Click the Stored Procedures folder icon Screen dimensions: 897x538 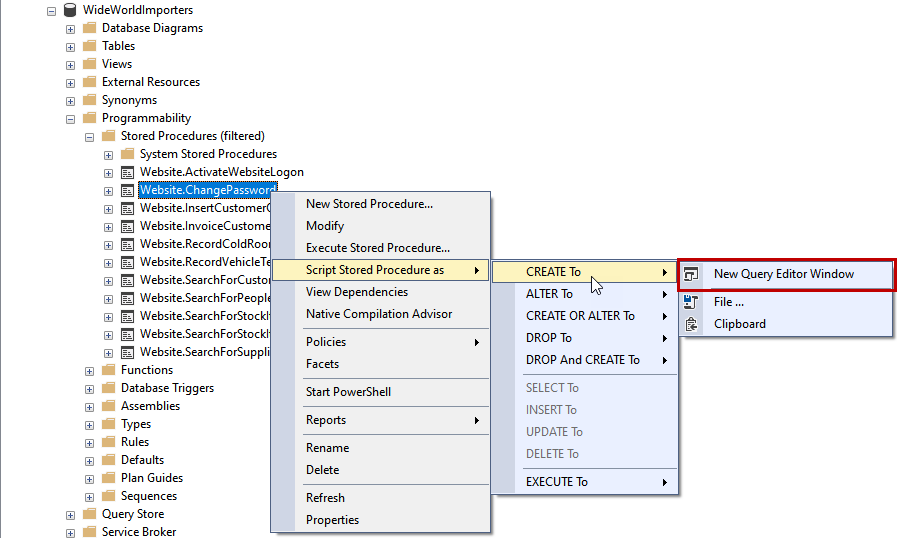pyautogui.click(x=108, y=136)
